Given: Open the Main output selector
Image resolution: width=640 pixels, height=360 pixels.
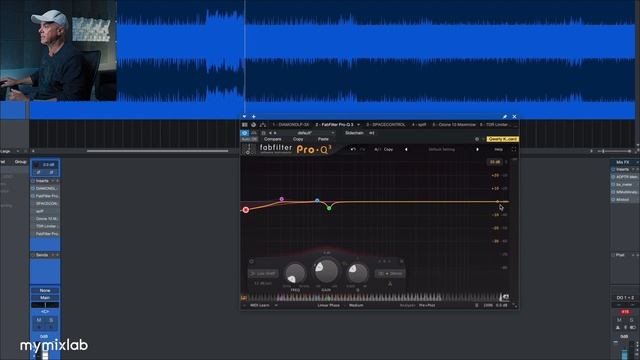Looking at the screenshot, I should coord(45,298).
